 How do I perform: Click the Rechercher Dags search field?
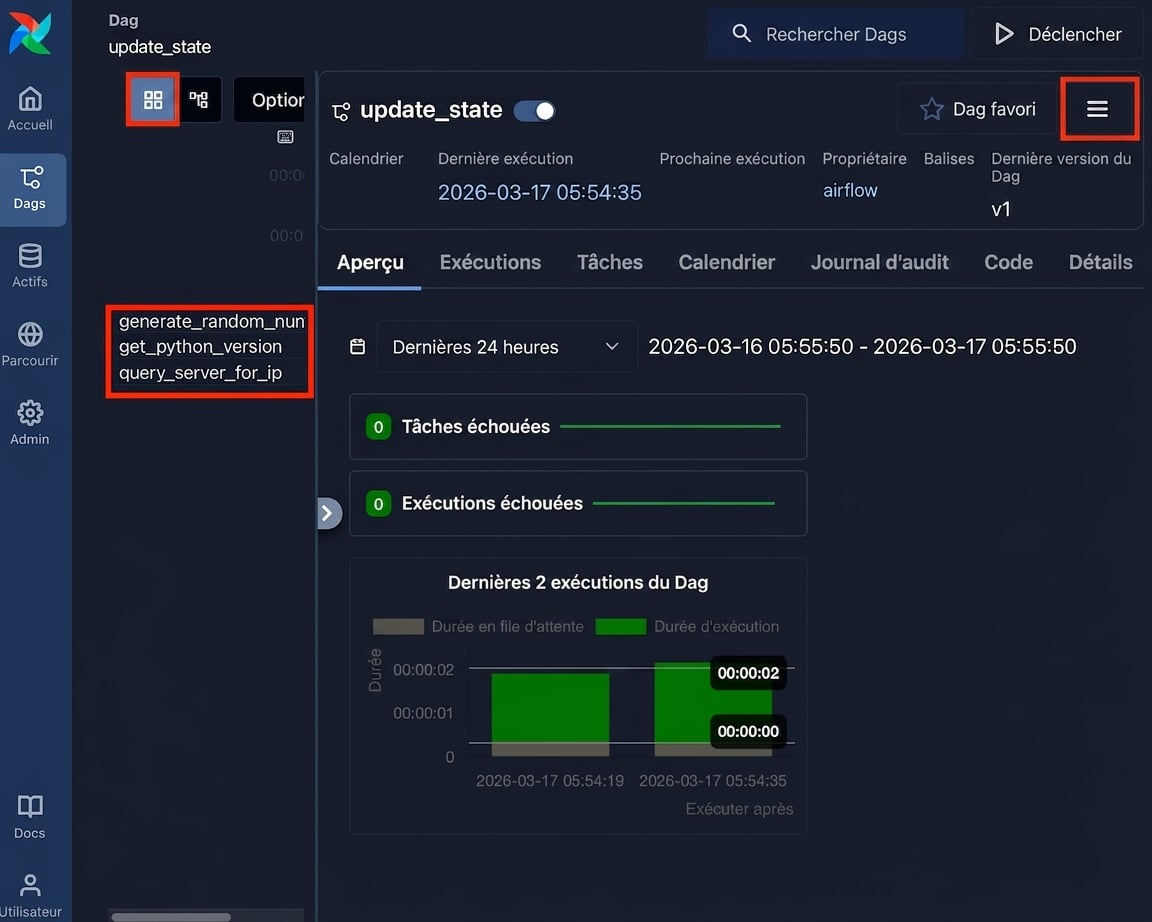835,34
